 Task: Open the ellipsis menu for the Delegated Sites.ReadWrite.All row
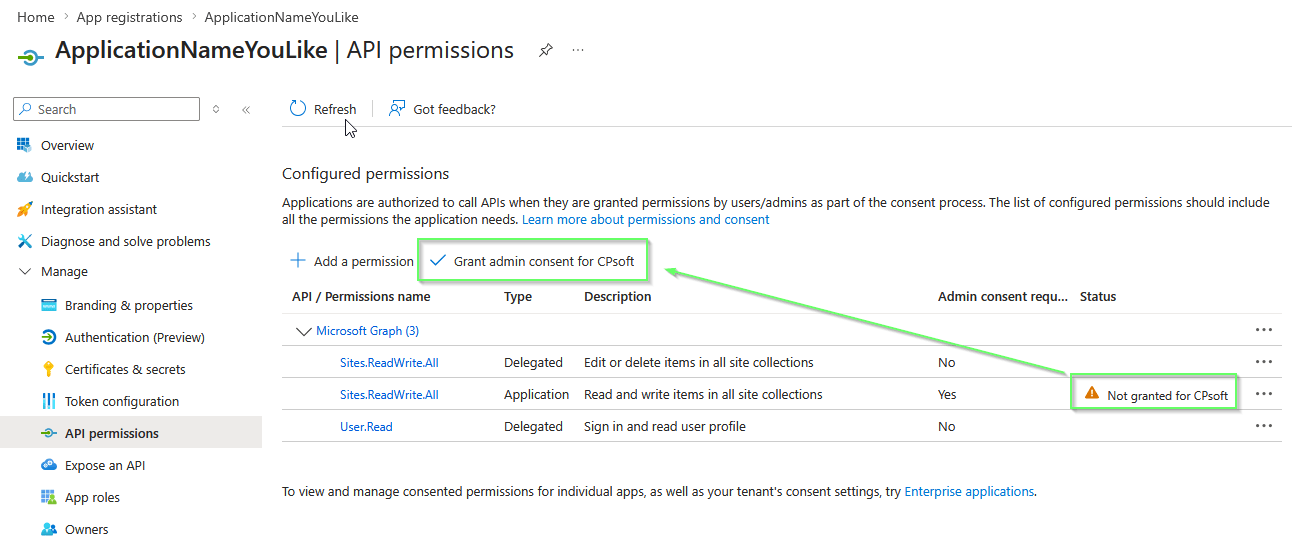coord(1264,362)
